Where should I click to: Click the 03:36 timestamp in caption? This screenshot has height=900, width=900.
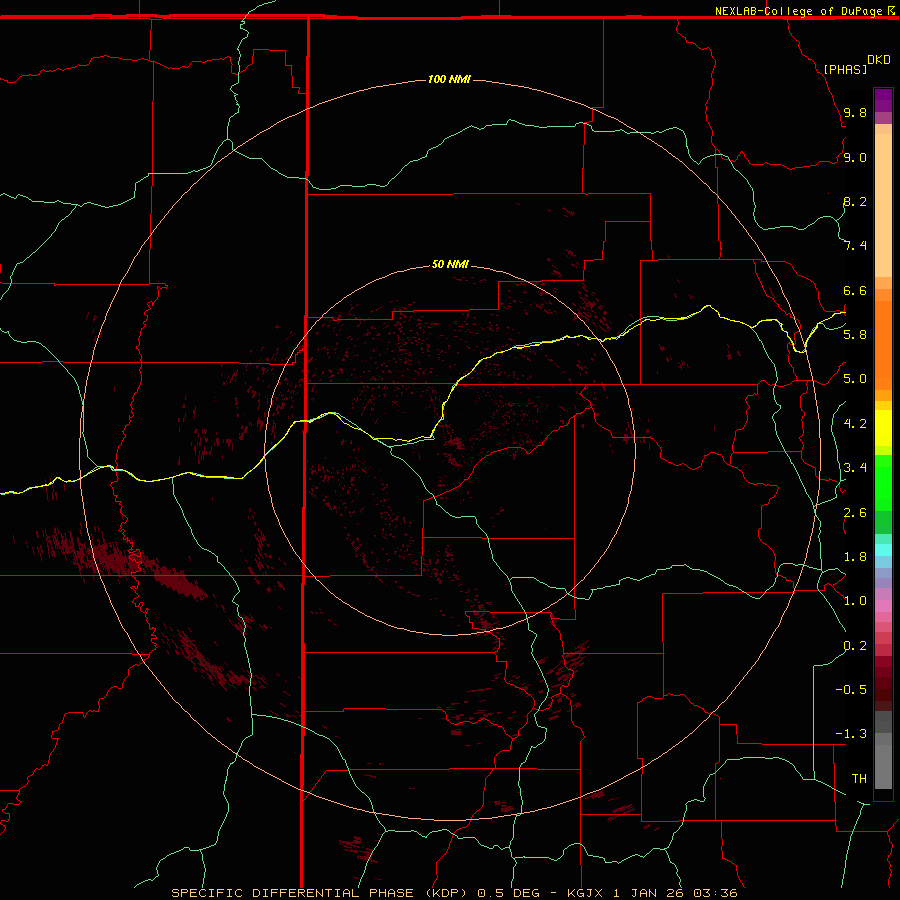point(715,893)
